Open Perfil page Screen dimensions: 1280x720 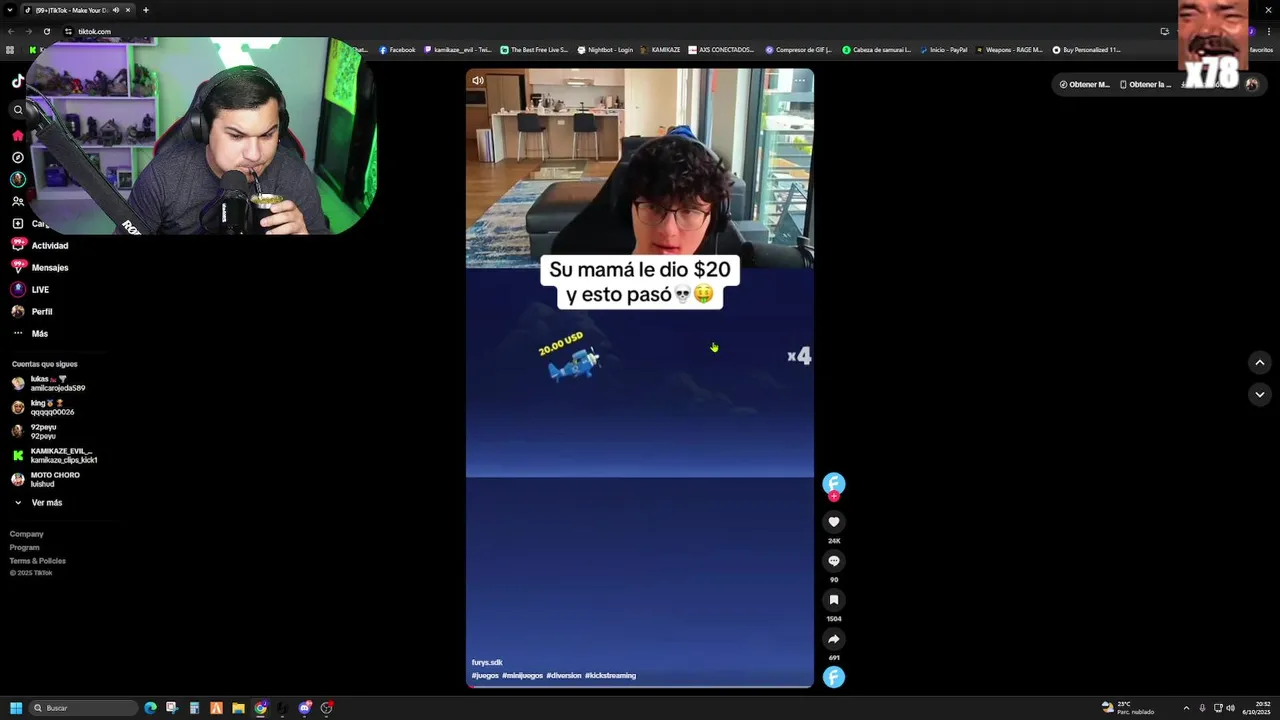point(32,311)
